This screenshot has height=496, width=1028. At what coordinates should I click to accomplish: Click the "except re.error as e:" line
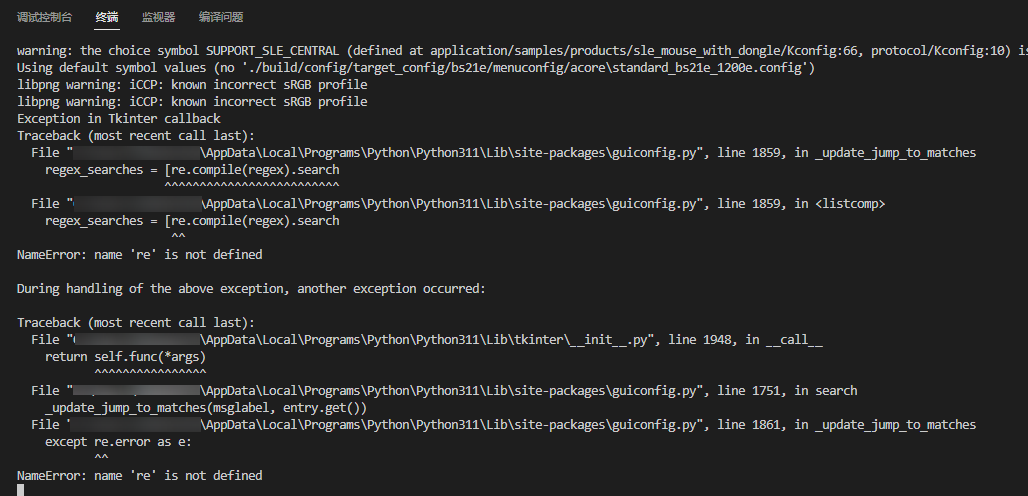(118, 441)
